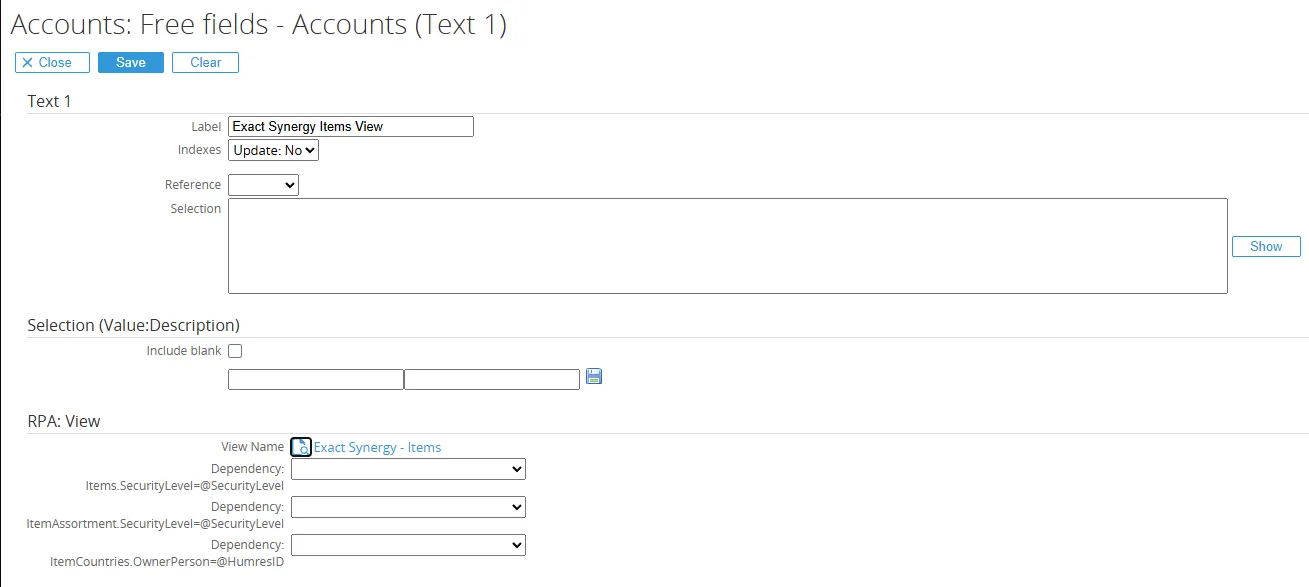This screenshot has height=587, width=1309.
Task: Open the Exact Synergy - Items link
Action: [377, 447]
